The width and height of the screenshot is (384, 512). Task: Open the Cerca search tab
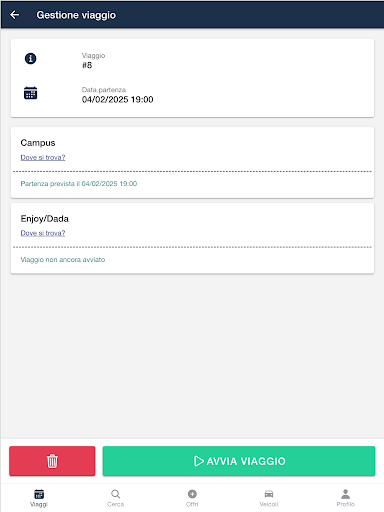click(115, 498)
